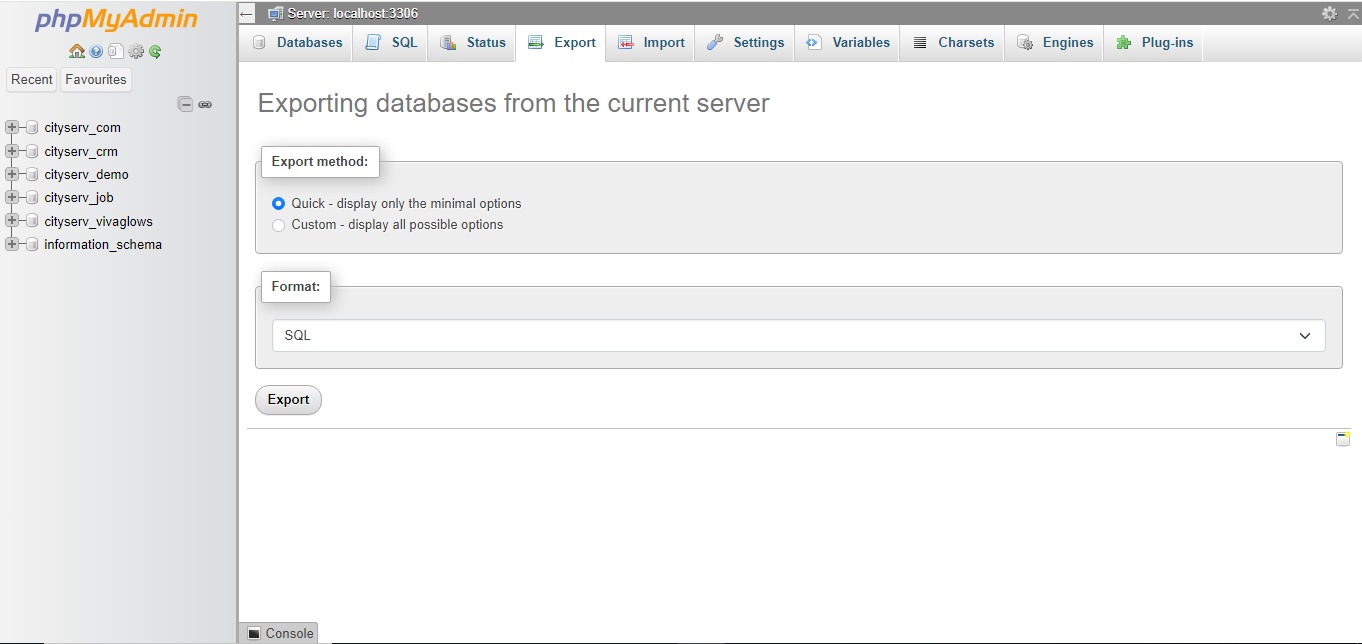Open the Import tab

point(651,43)
